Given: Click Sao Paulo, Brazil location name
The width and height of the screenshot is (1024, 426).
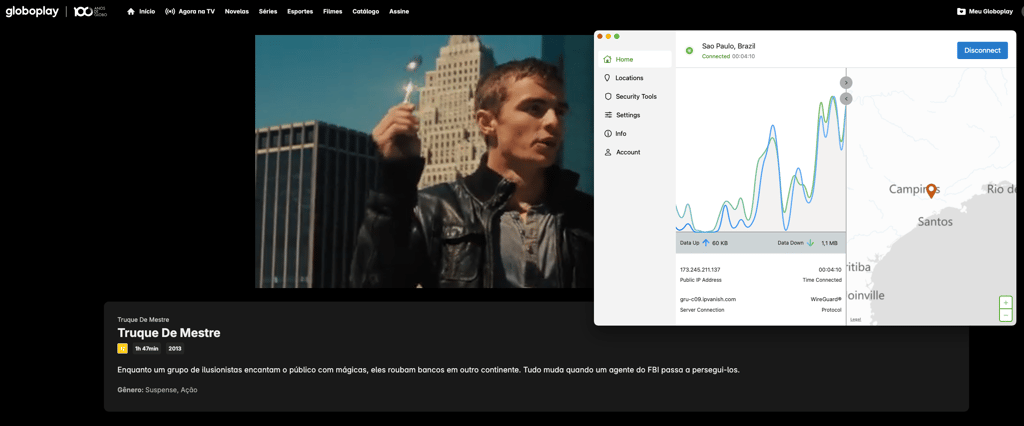Looking at the screenshot, I should (x=728, y=46).
